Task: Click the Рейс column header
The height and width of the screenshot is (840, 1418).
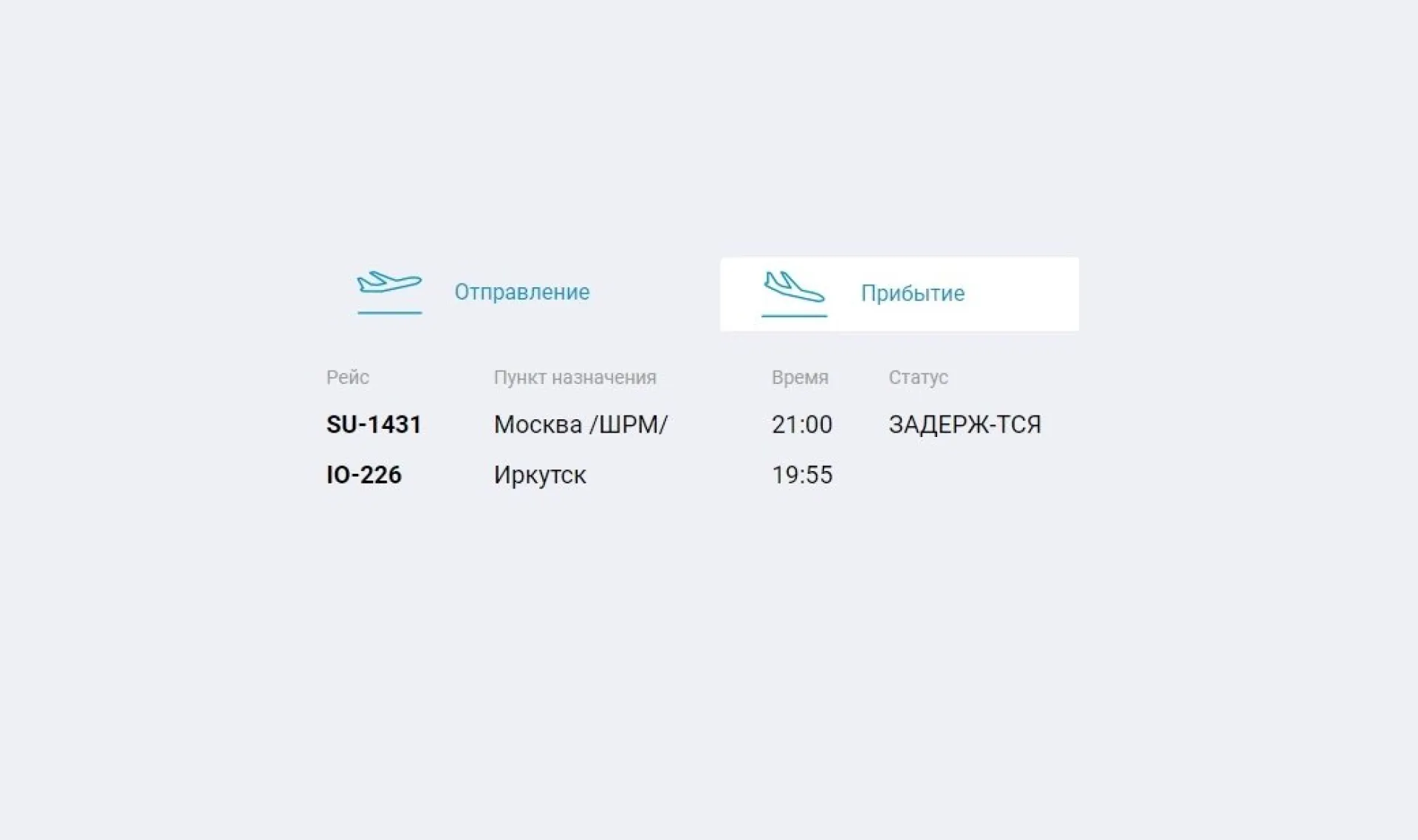Action: pyautogui.click(x=348, y=377)
